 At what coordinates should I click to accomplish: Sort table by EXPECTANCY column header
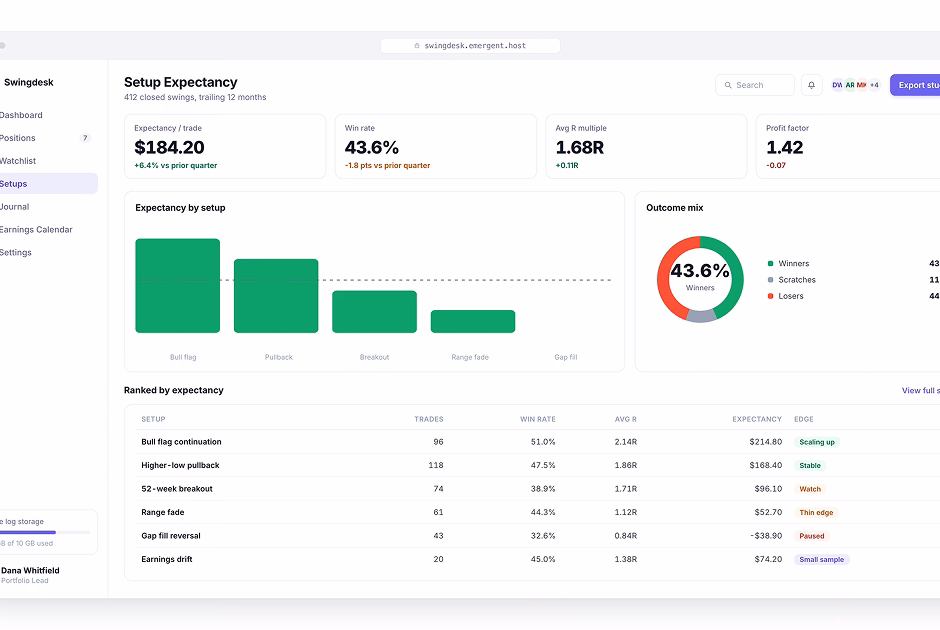pyautogui.click(x=757, y=419)
